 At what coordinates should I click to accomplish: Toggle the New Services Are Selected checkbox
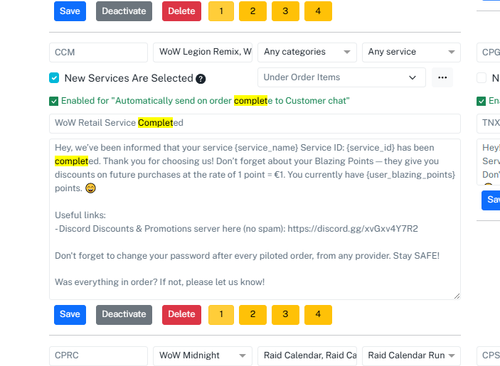tap(54, 78)
